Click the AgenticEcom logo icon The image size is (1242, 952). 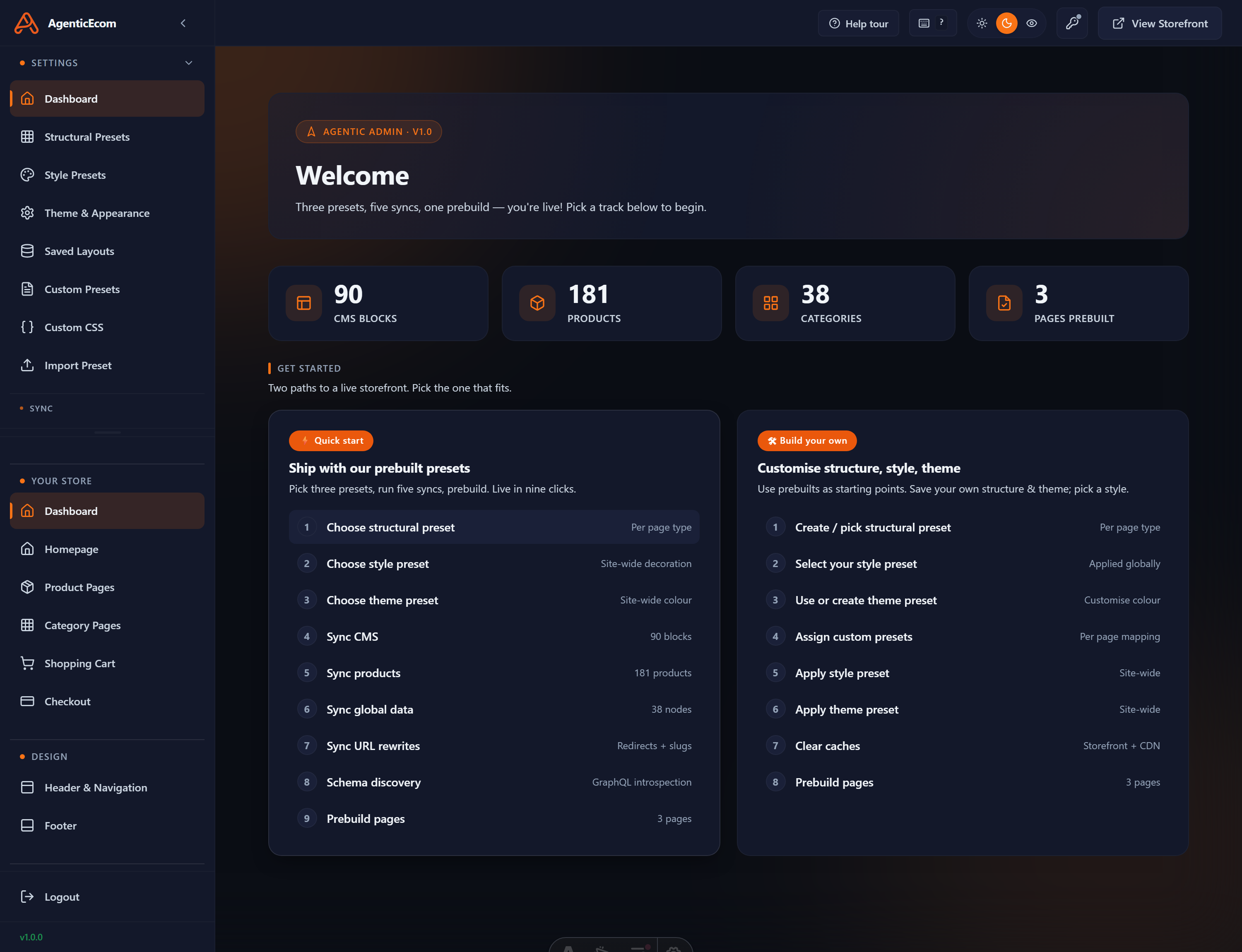pyautogui.click(x=26, y=23)
